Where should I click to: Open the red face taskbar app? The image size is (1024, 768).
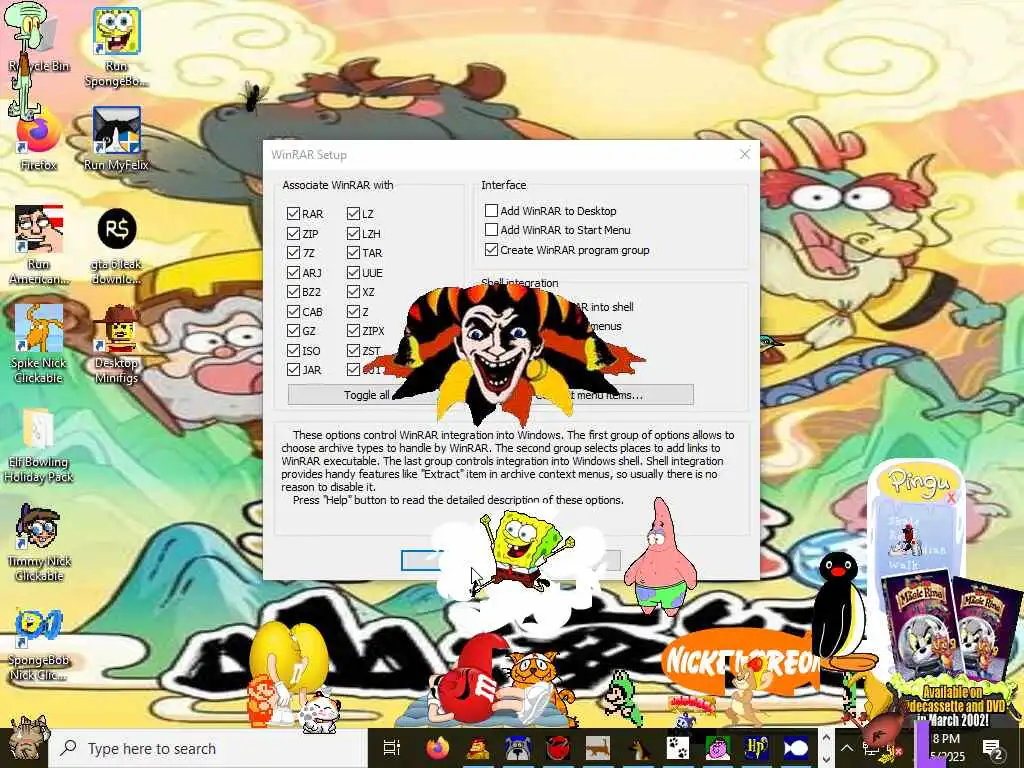pyautogui.click(x=558, y=748)
